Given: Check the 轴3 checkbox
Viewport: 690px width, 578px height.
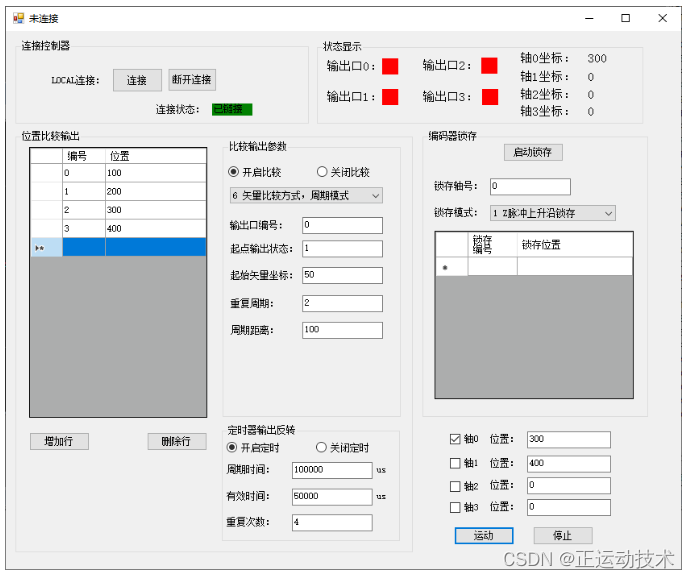Looking at the screenshot, I should (x=455, y=508).
